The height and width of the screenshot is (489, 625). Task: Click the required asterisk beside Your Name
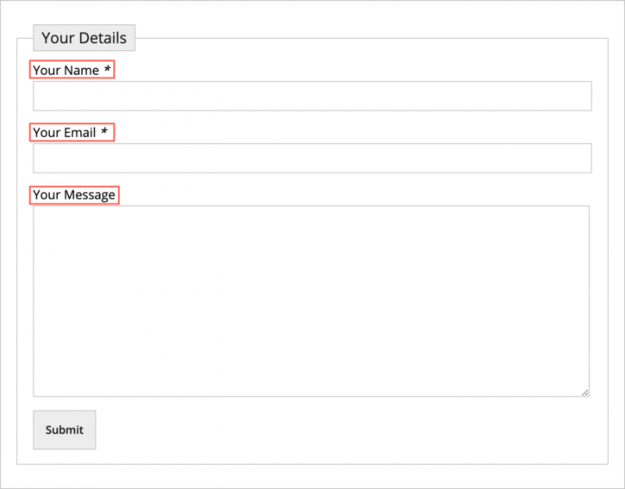108,71
